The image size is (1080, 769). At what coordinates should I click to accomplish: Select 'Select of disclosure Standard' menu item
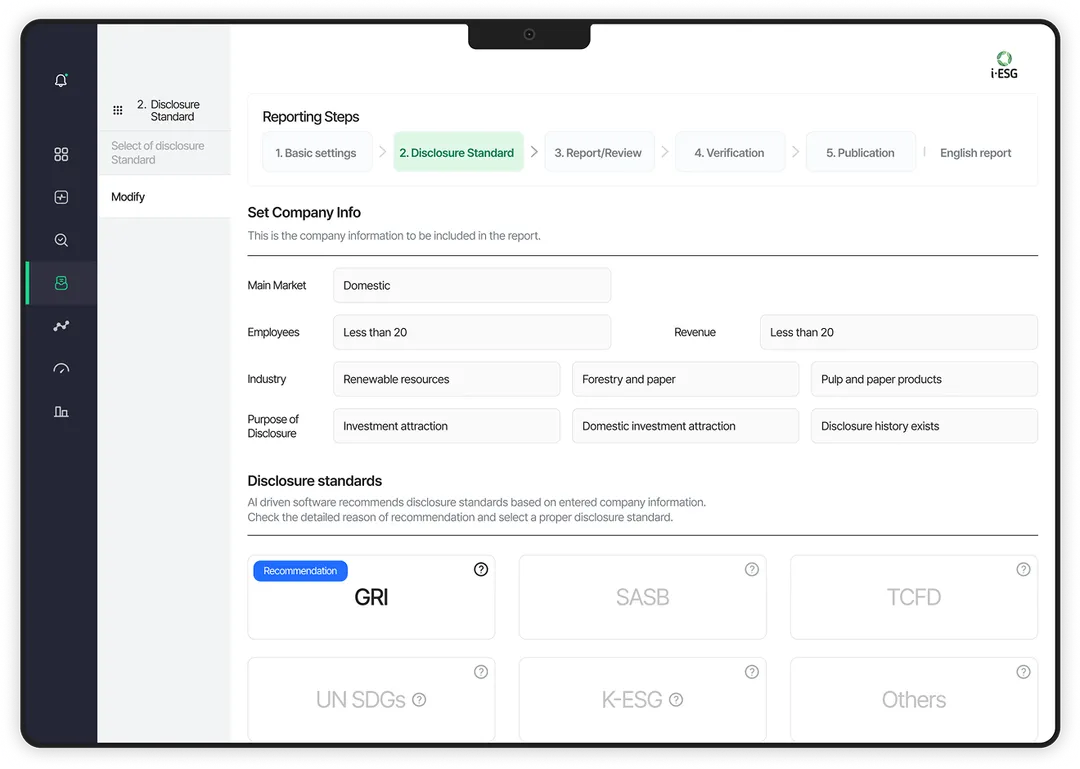164,153
